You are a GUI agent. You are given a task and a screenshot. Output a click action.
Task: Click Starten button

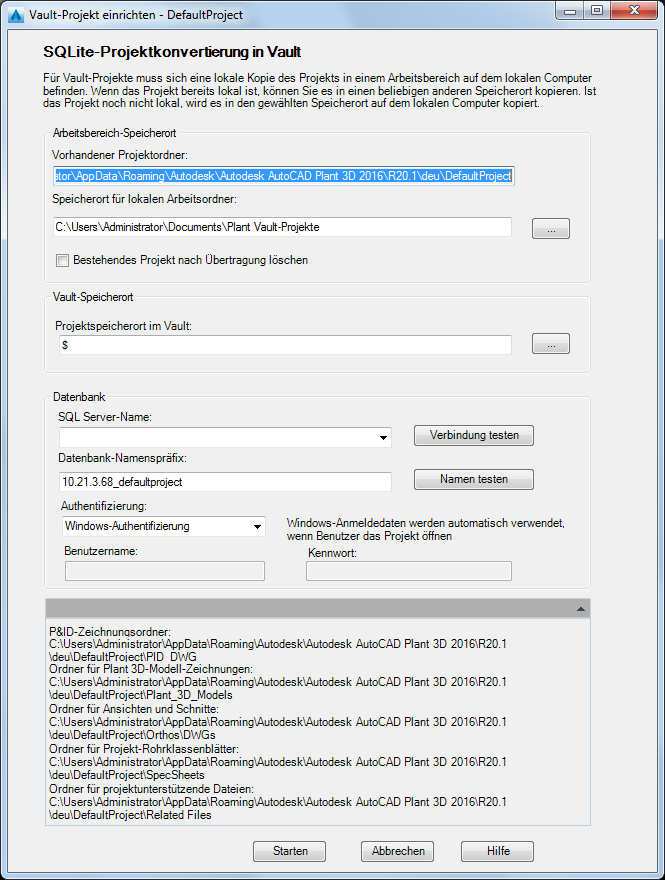(290, 851)
